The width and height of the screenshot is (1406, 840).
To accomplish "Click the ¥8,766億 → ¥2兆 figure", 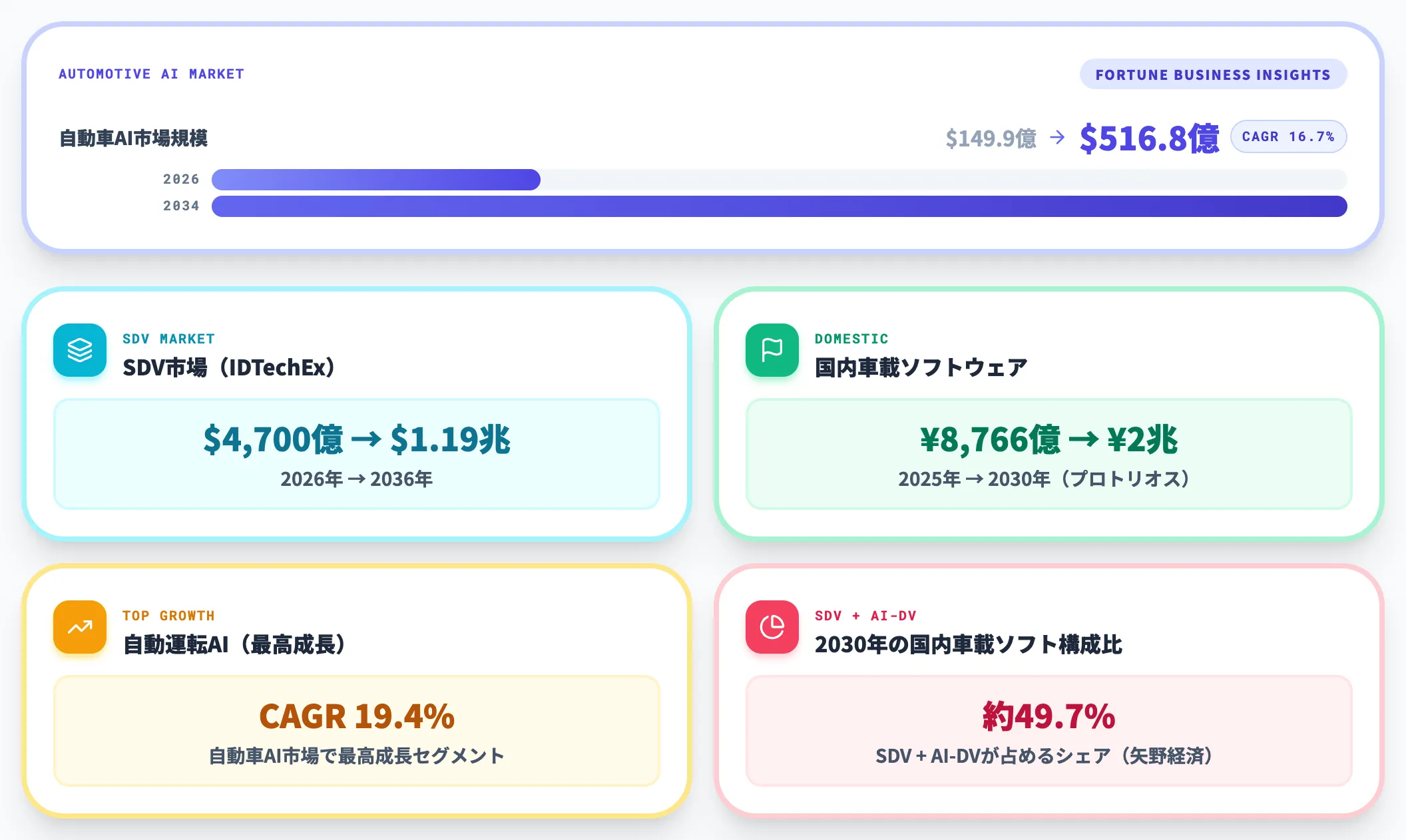I will click(x=1049, y=440).
